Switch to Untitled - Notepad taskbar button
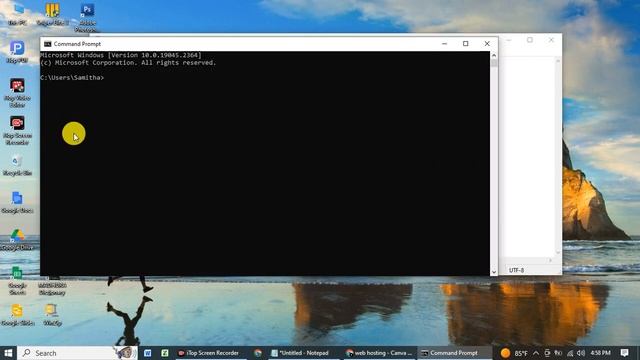 304,353
